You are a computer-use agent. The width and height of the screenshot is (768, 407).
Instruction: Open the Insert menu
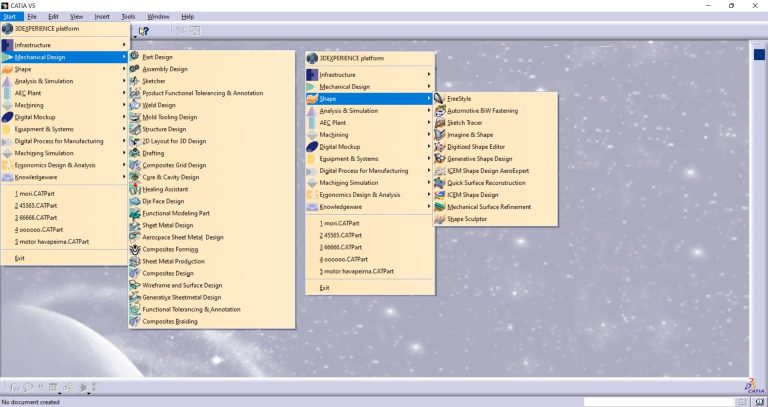click(x=102, y=16)
